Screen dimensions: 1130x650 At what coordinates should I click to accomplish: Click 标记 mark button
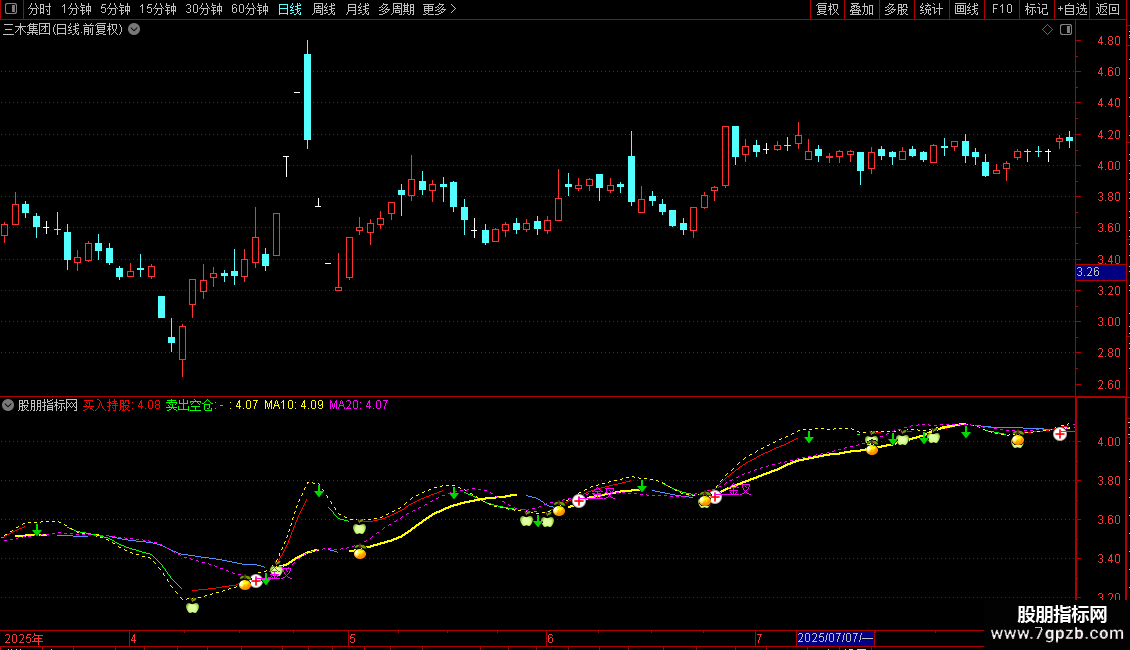[1036, 9]
